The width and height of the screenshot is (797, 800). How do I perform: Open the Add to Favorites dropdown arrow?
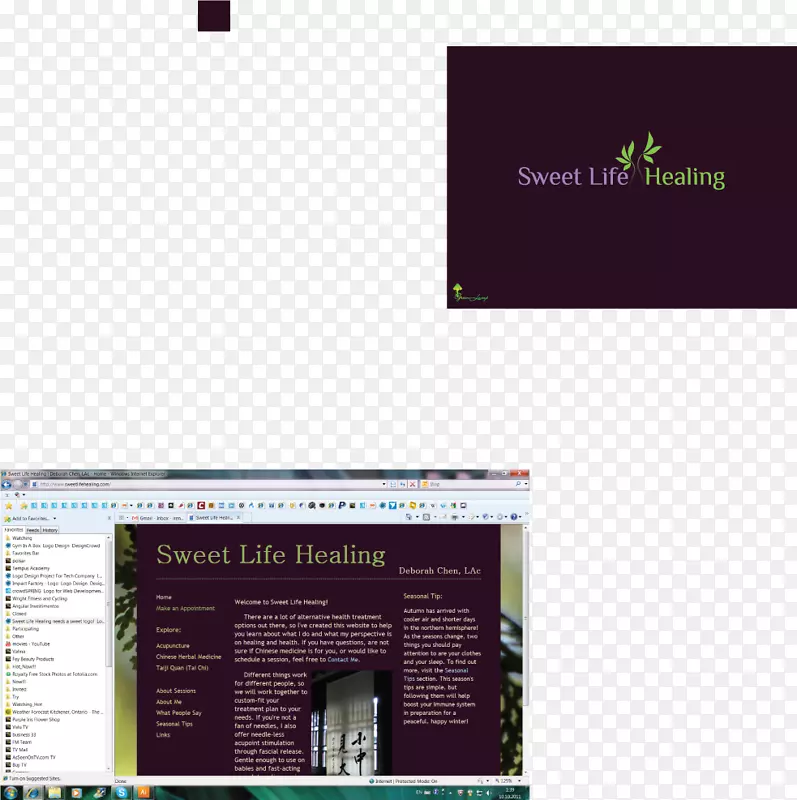(54, 518)
